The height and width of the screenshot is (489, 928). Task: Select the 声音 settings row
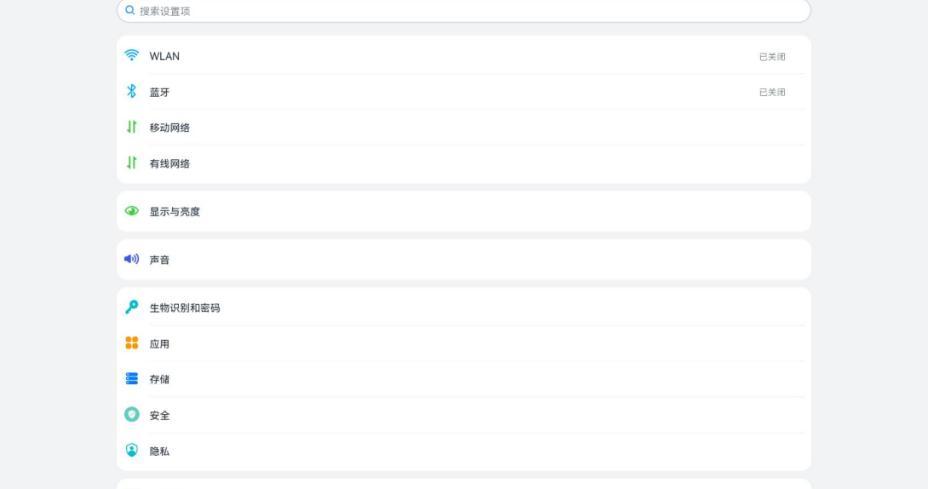pyautogui.click(x=160, y=260)
